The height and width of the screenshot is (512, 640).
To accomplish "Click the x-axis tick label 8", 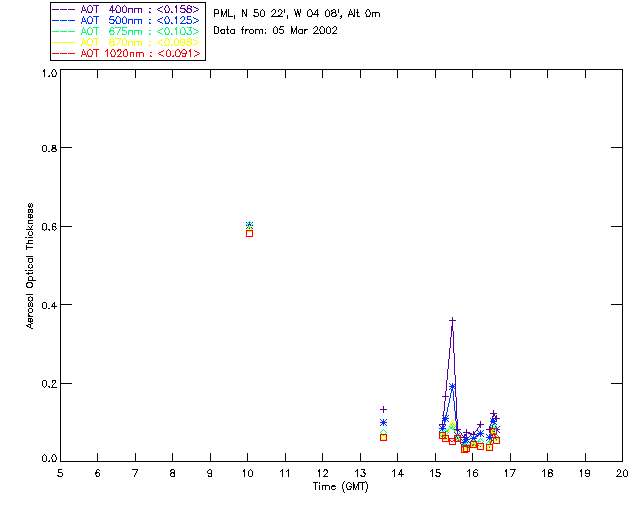I will click(x=173, y=473).
